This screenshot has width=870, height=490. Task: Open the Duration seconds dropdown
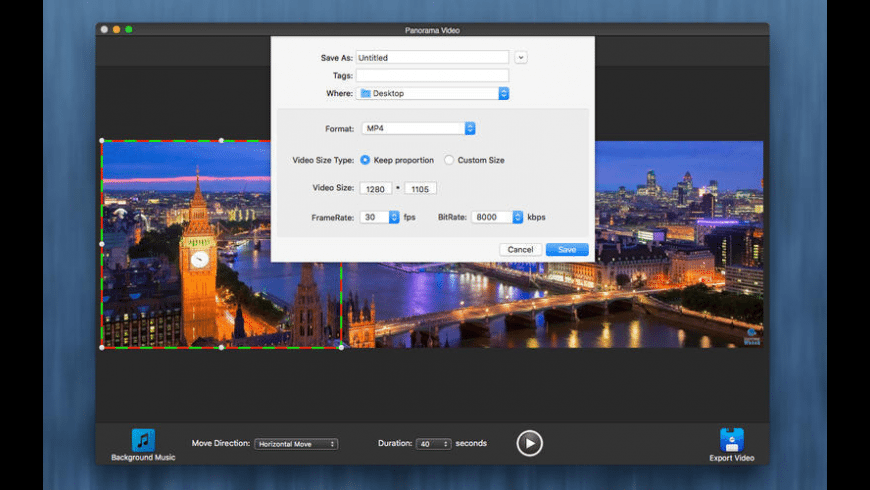433,444
